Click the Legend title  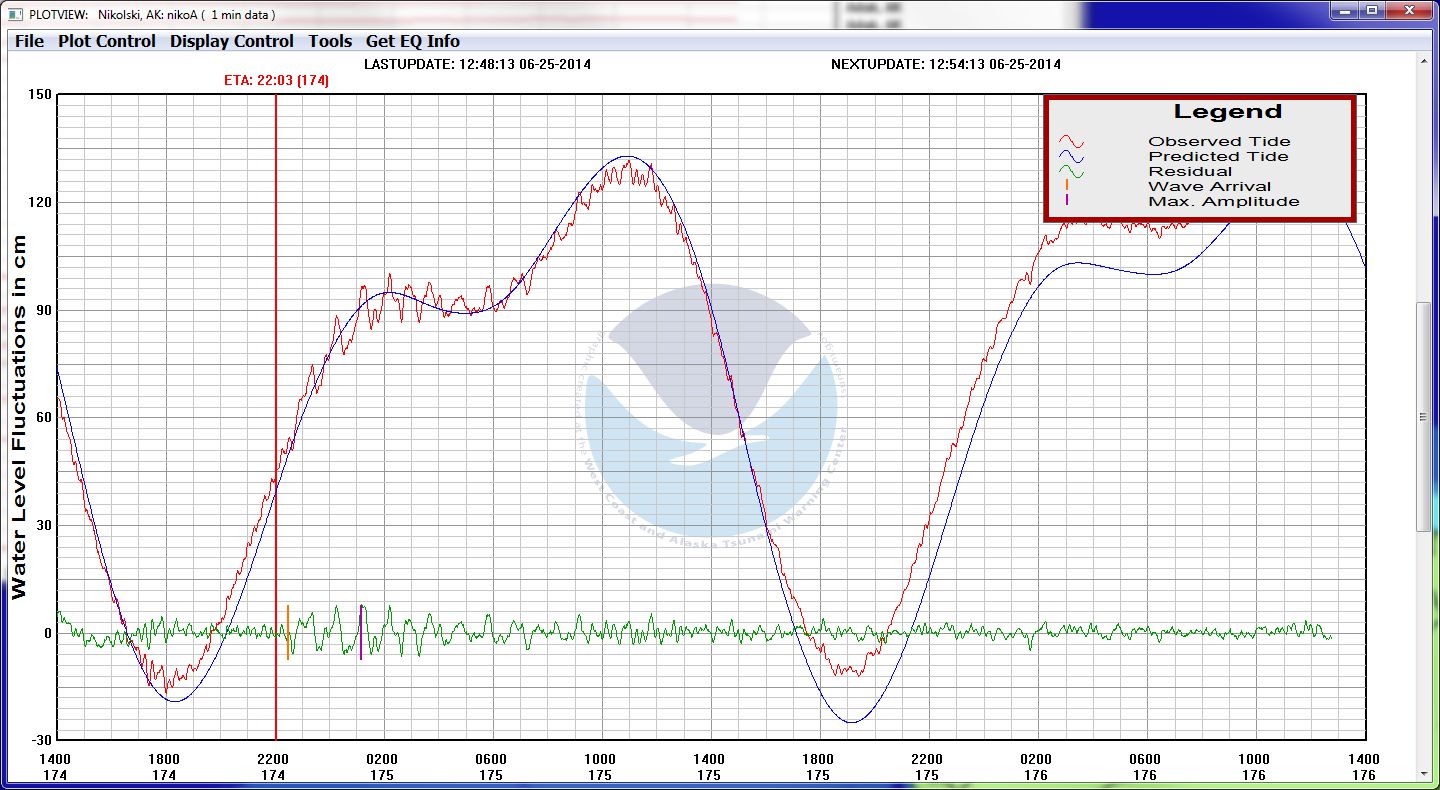click(1227, 112)
